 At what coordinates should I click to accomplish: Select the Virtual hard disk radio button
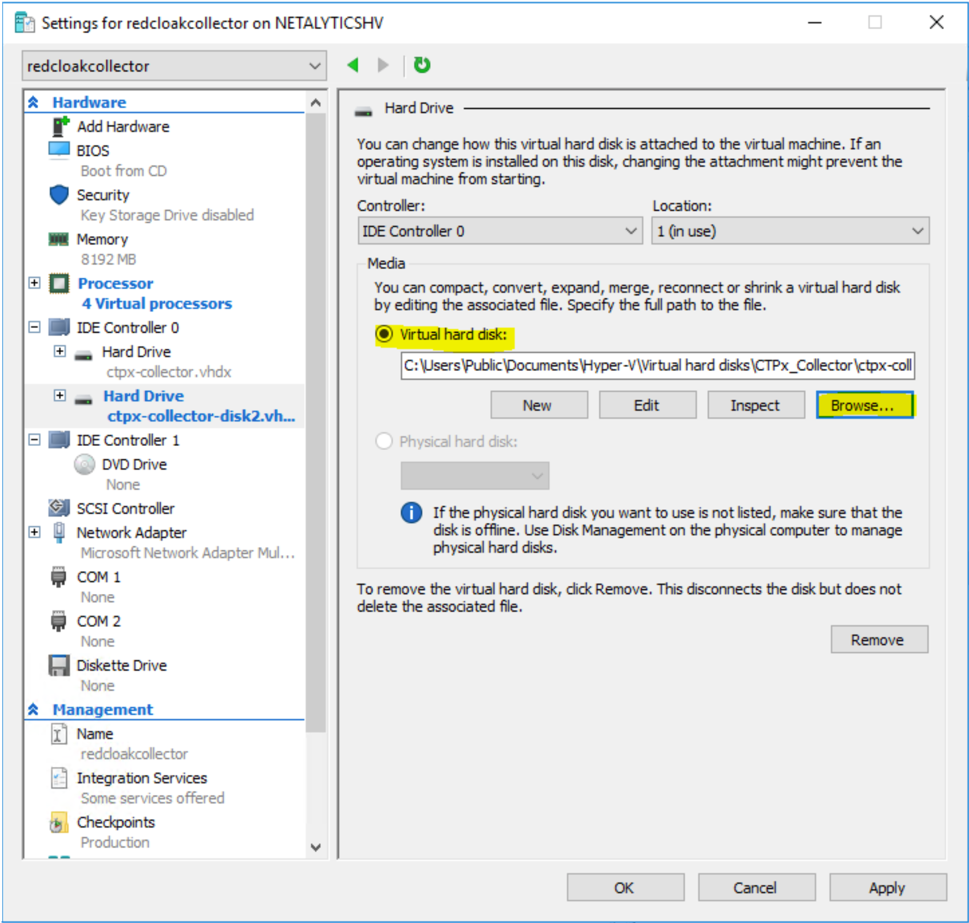point(384,334)
